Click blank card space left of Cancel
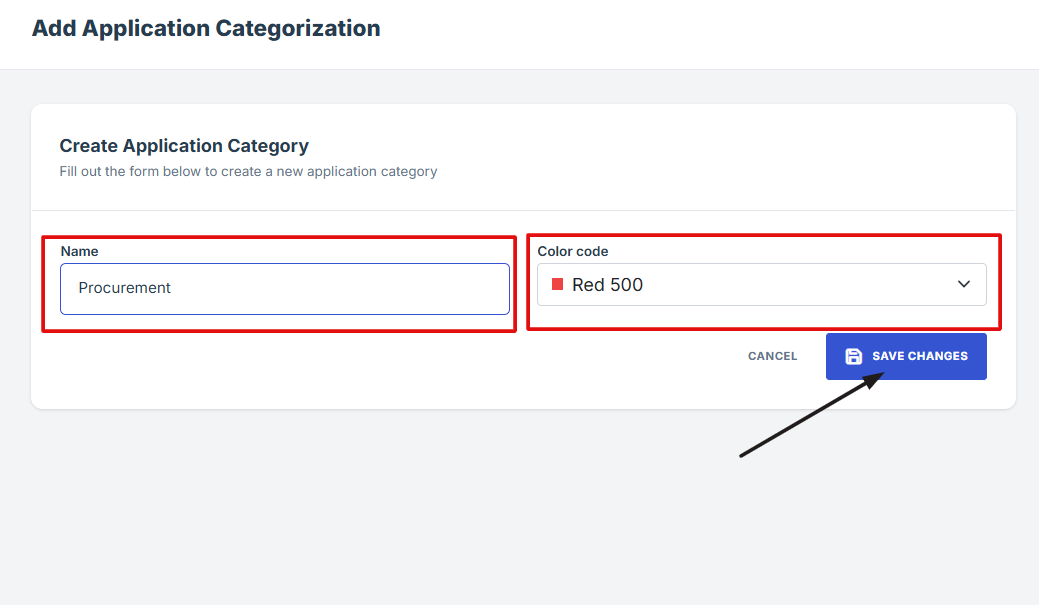This screenshot has width=1039, height=605. pos(400,370)
